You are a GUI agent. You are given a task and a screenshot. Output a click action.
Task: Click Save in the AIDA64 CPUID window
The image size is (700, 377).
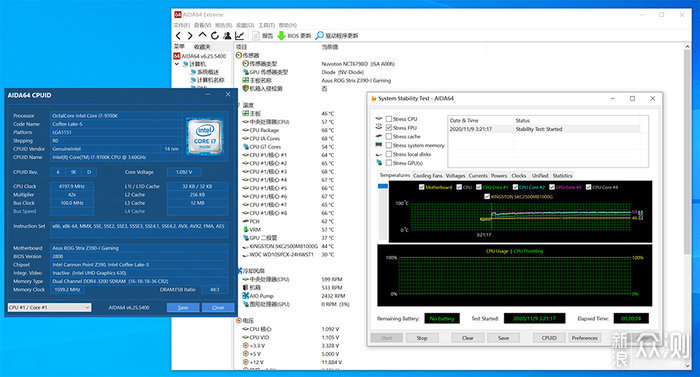(x=183, y=308)
